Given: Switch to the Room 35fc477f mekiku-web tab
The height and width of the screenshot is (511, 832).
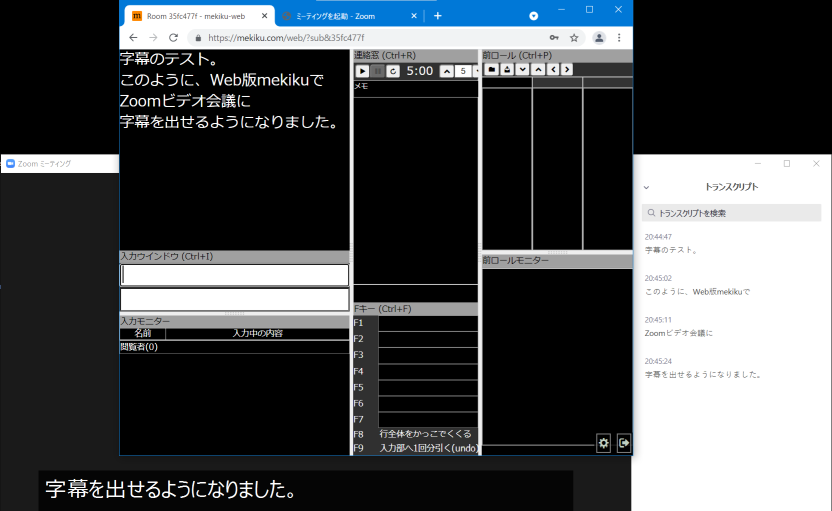Looking at the screenshot, I should (196, 16).
